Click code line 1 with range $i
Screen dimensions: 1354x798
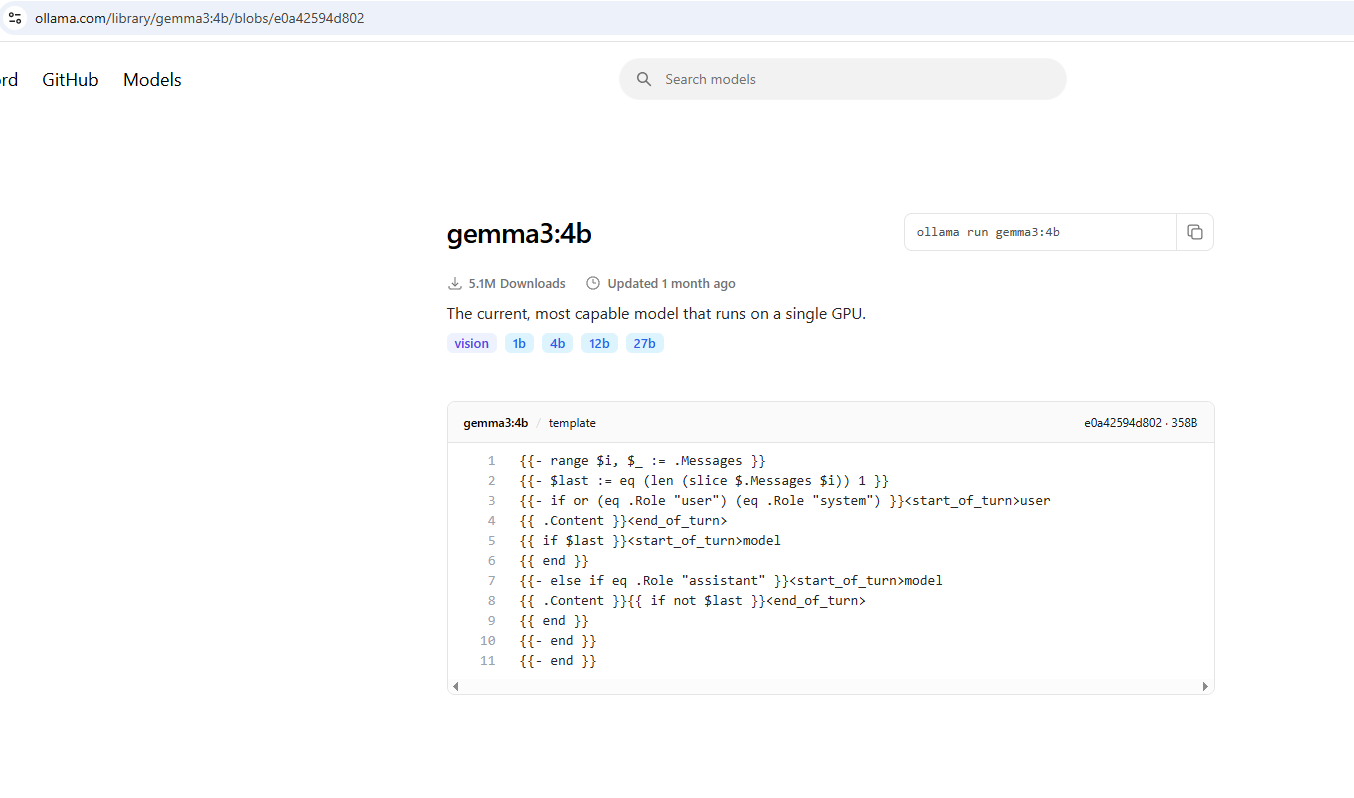point(642,461)
